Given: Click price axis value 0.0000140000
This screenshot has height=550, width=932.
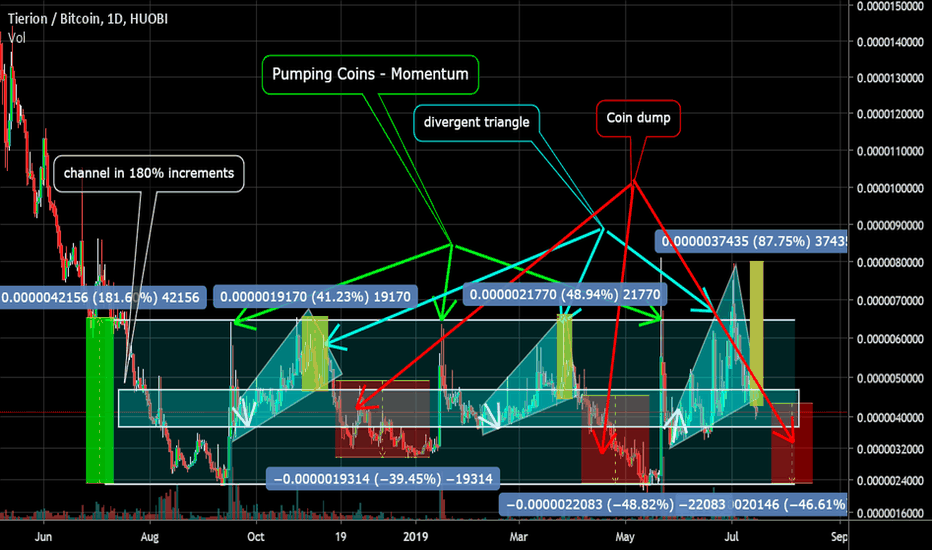Looking at the screenshot, I should (890, 42).
